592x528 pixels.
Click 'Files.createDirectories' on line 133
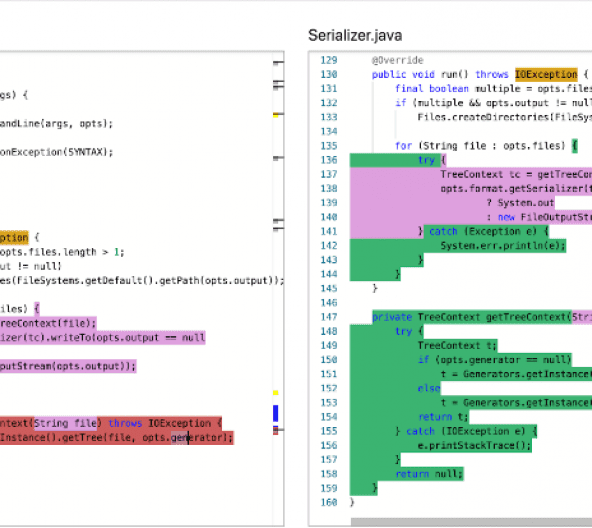tap(483, 117)
